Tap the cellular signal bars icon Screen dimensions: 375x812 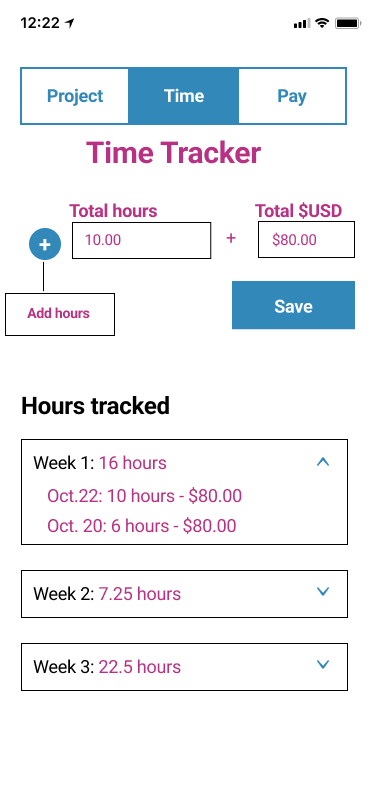click(x=301, y=23)
